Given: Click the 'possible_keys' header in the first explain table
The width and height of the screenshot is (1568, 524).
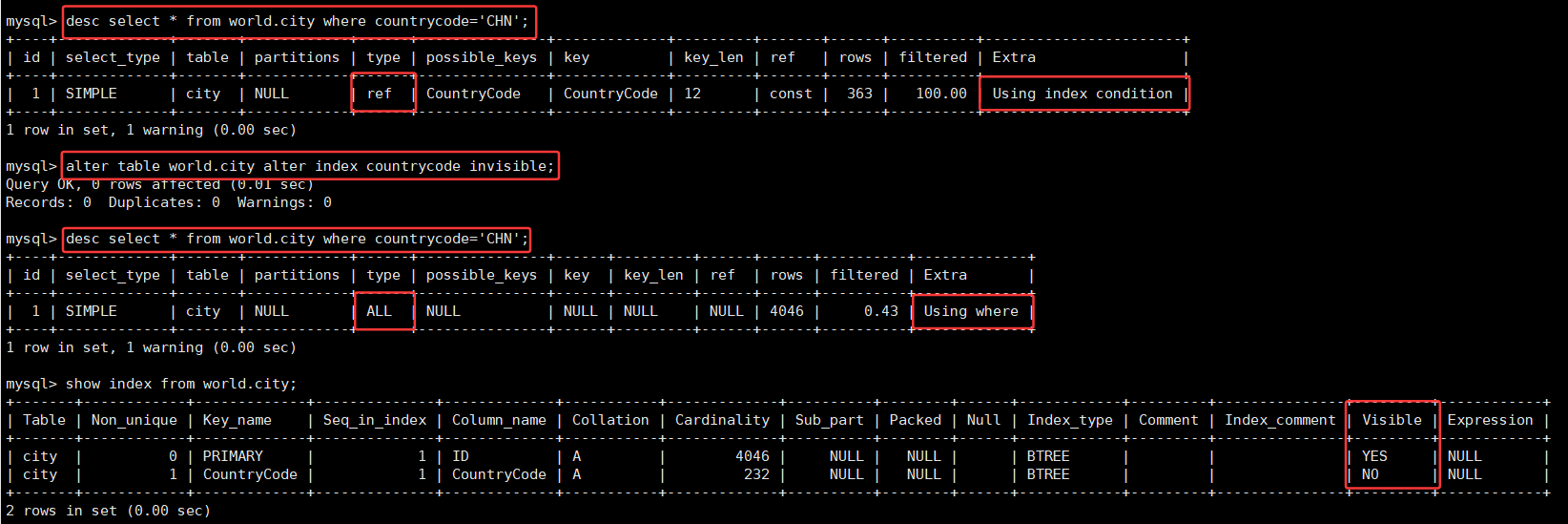Looking at the screenshot, I should pos(482,57).
